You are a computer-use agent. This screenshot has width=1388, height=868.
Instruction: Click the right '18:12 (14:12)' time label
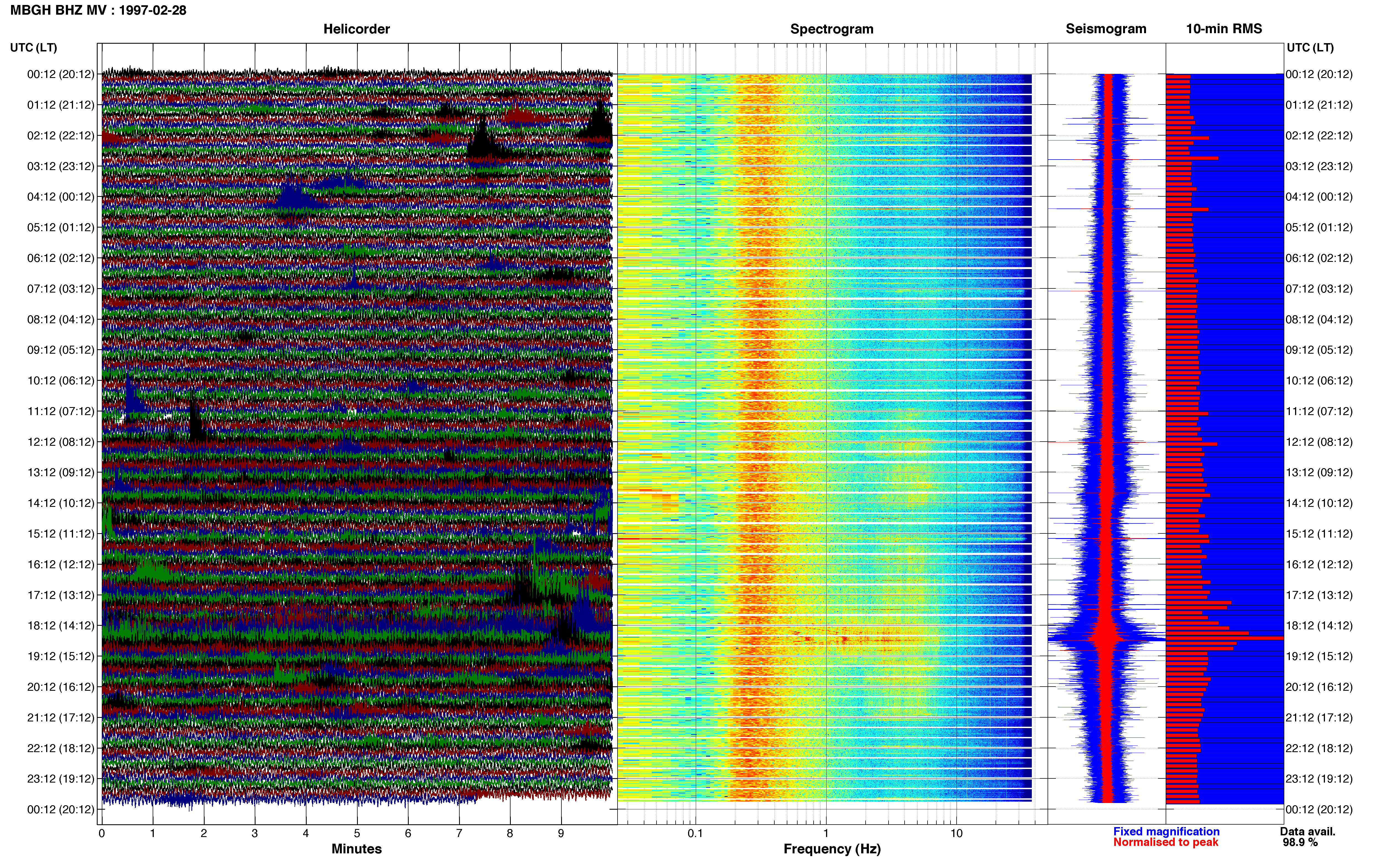tap(1319, 626)
